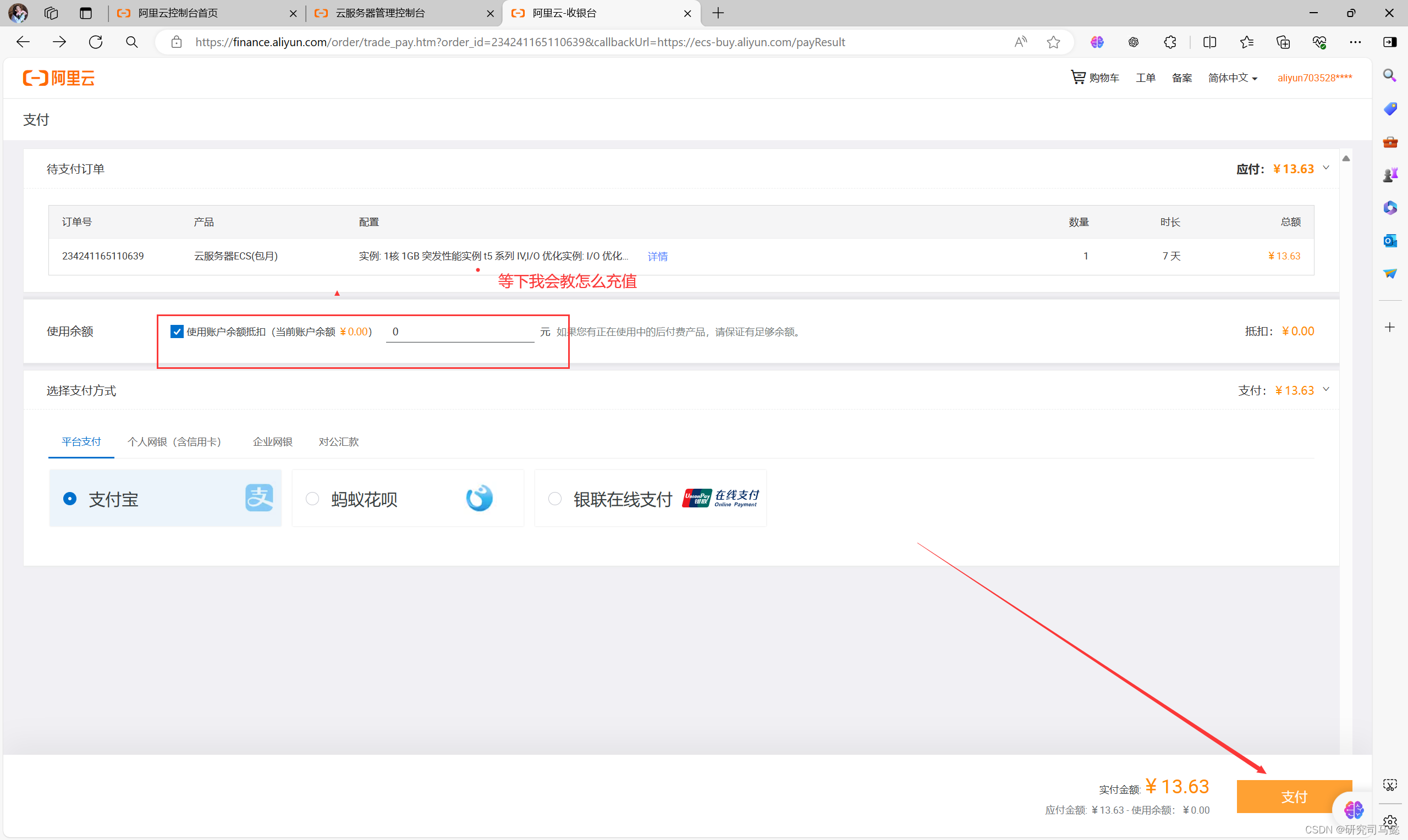Image resolution: width=1408 pixels, height=840 pixels.
Task: Open browser settings and more menu
Action: point(1355,42)
